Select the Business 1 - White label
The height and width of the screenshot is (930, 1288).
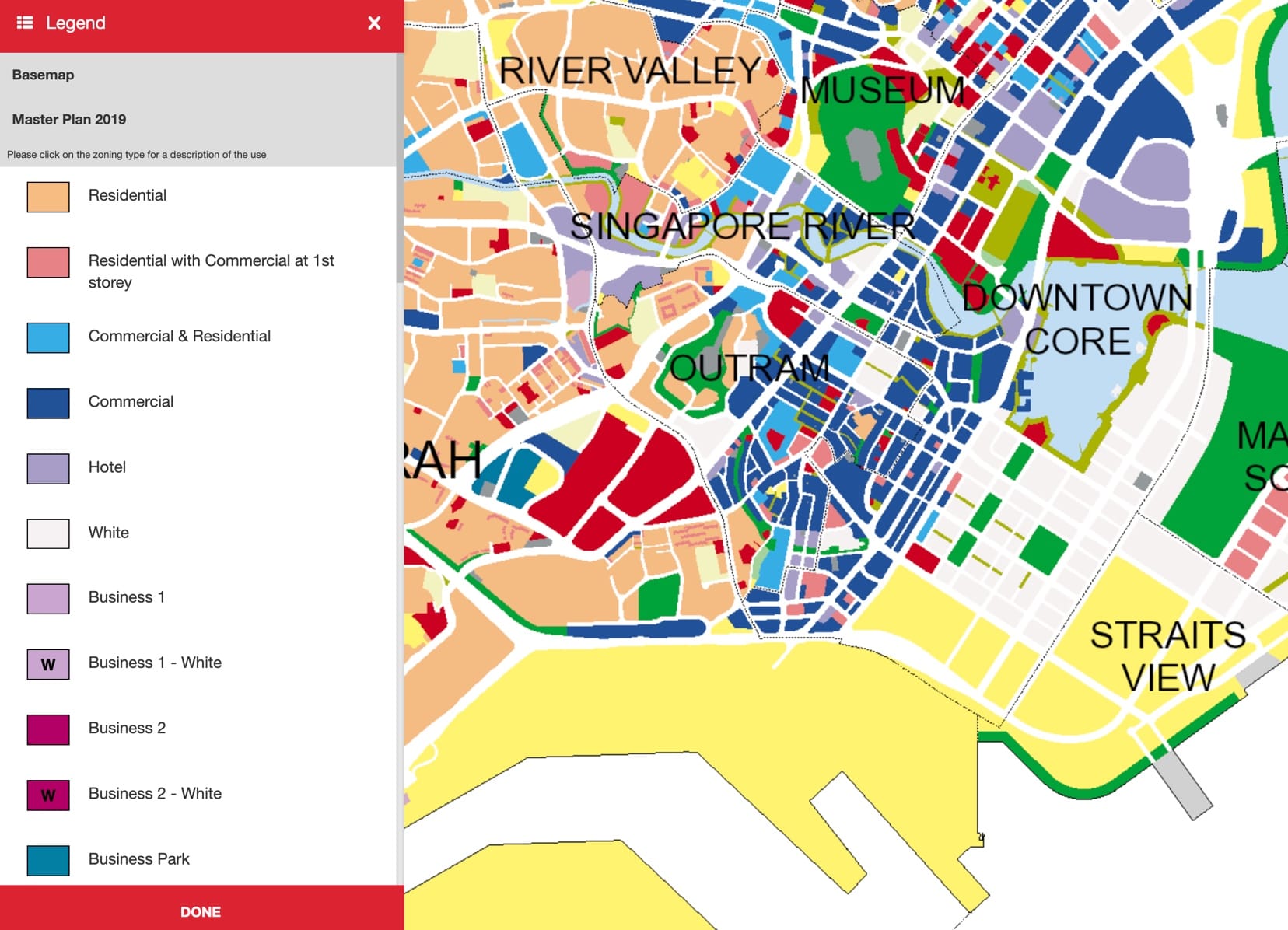coord(155,663)
